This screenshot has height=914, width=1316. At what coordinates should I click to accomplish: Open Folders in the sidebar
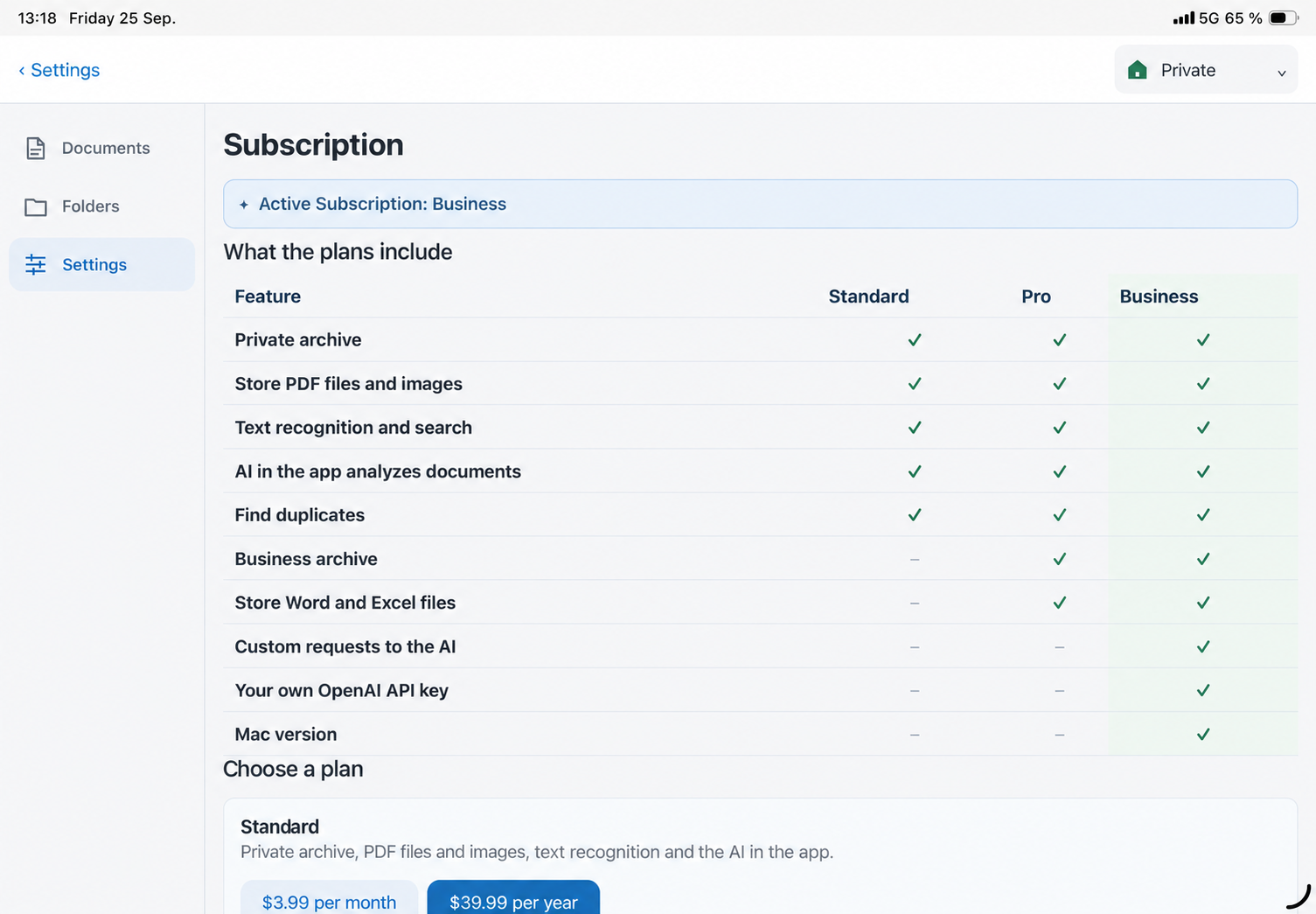[x=101, y=206]
